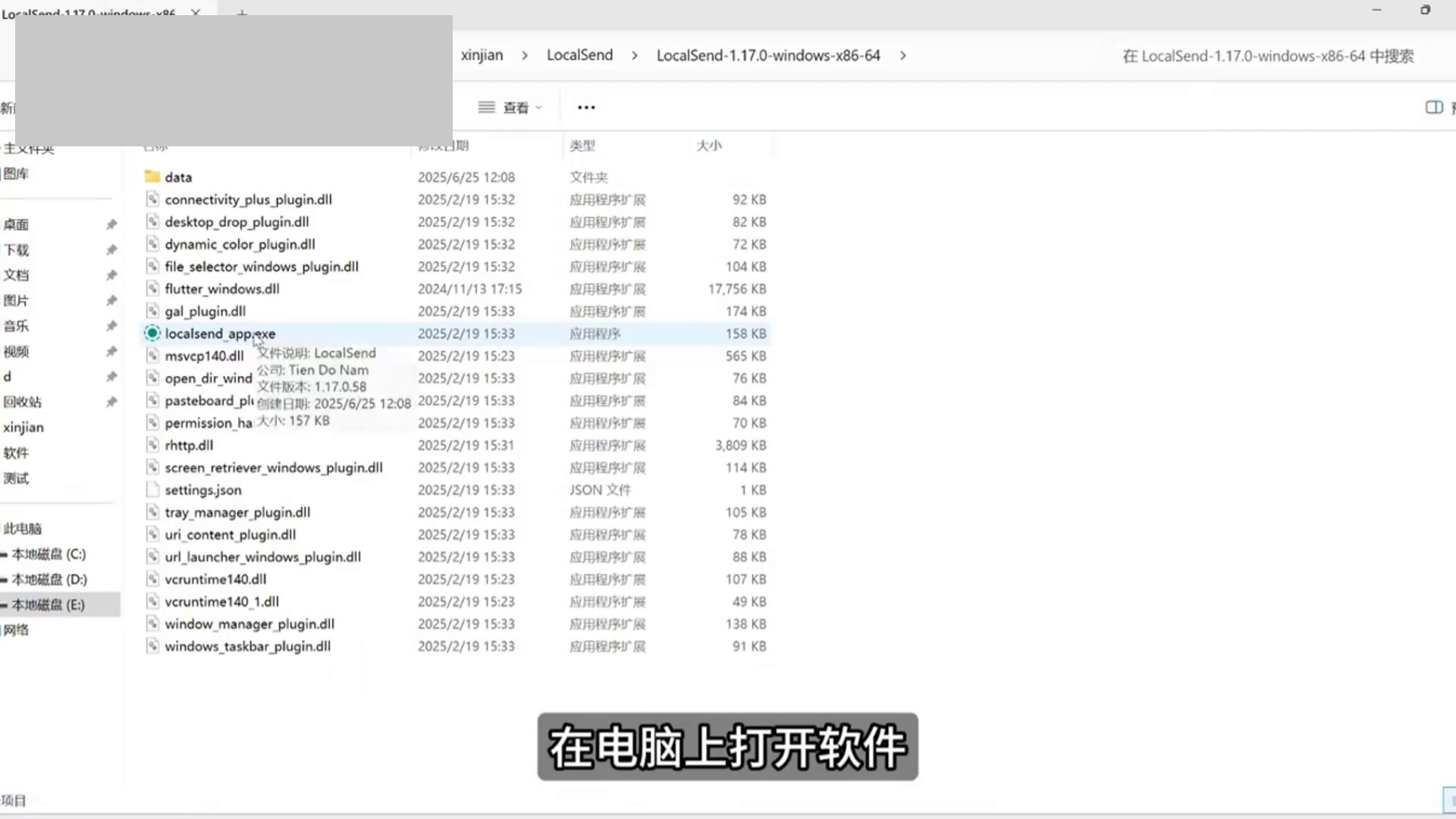Click the pin icon beside the d folder

(x=111, y=377)
